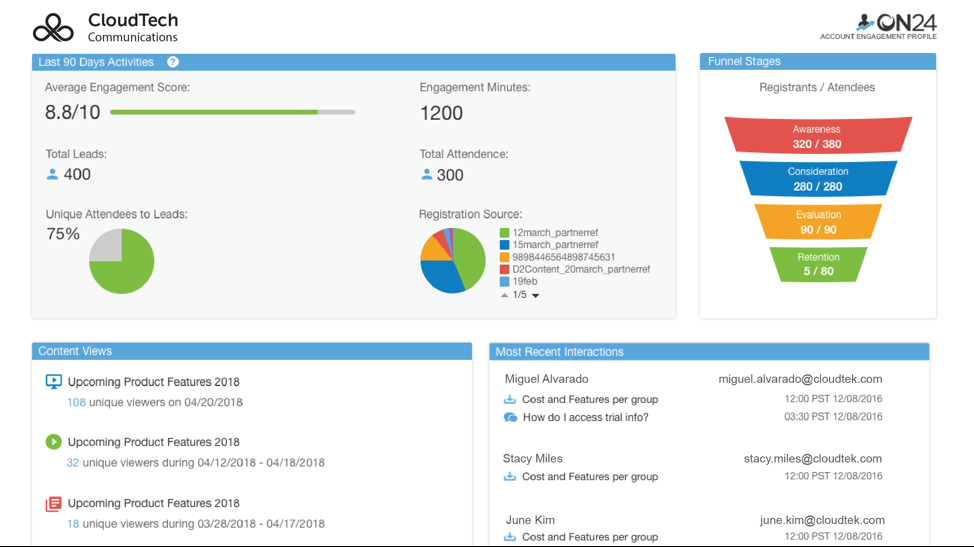Screen dimensions: 974x547
Task: Click the help question mark icon
Action: pos(173,62)
